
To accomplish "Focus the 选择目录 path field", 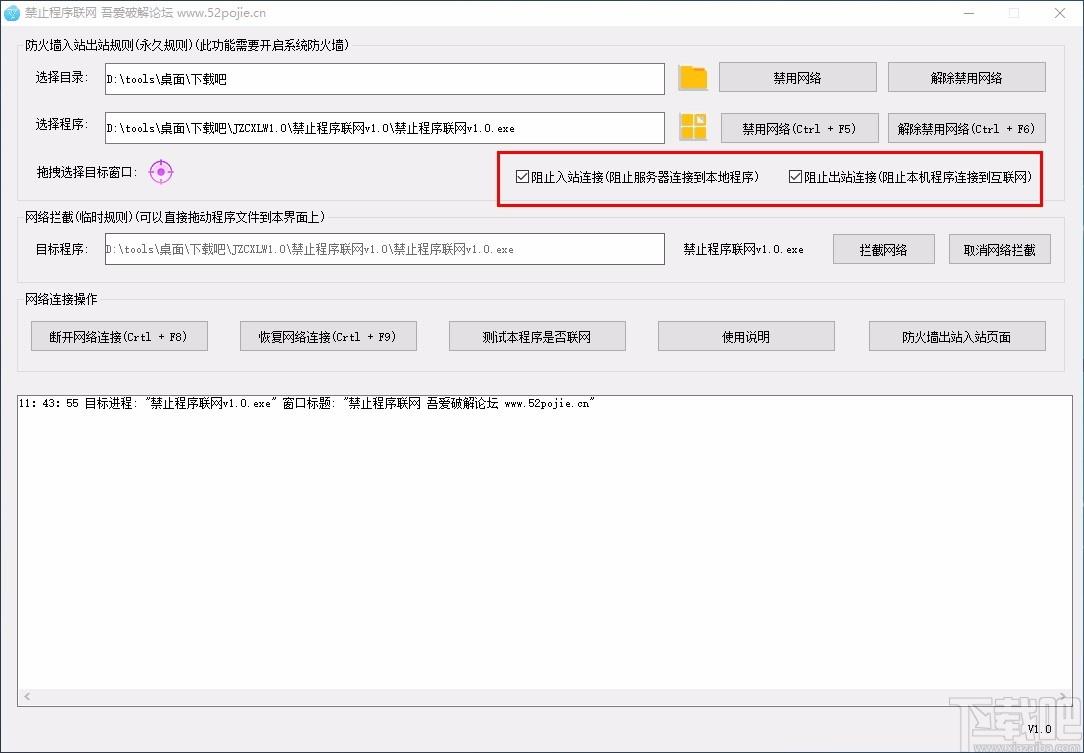I will [385, 79].
